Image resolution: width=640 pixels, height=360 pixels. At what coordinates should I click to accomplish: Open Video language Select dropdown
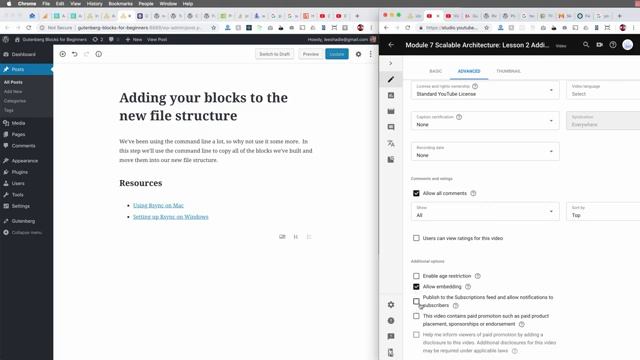point(603,90)
